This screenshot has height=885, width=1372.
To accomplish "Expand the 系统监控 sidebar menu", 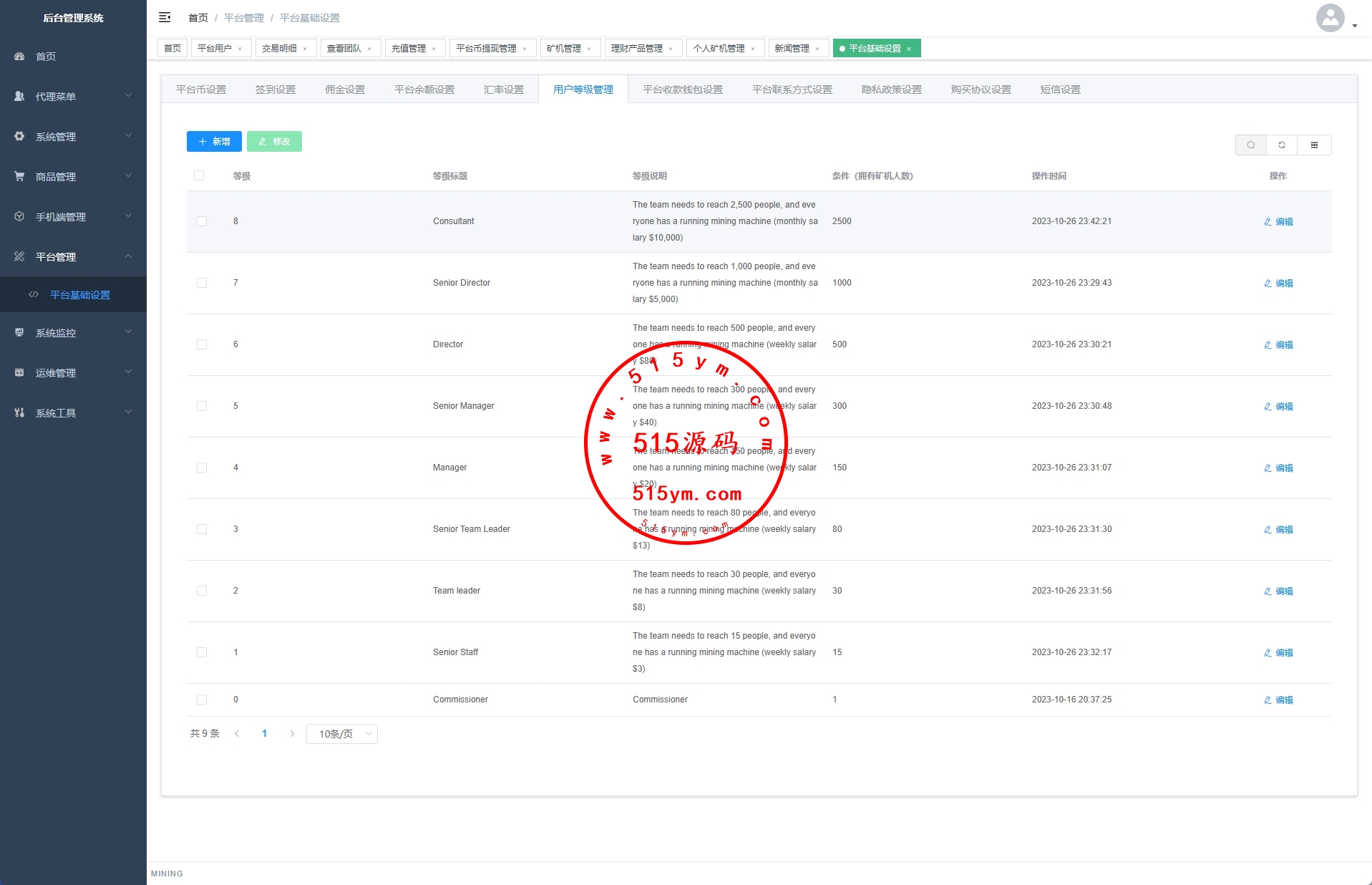I will [x=73, y=333].
